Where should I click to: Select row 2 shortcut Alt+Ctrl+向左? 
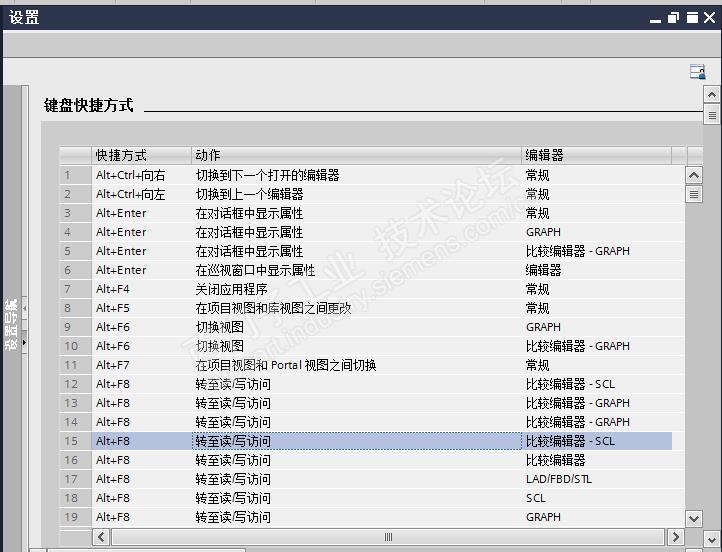click(x=141, y=194)
